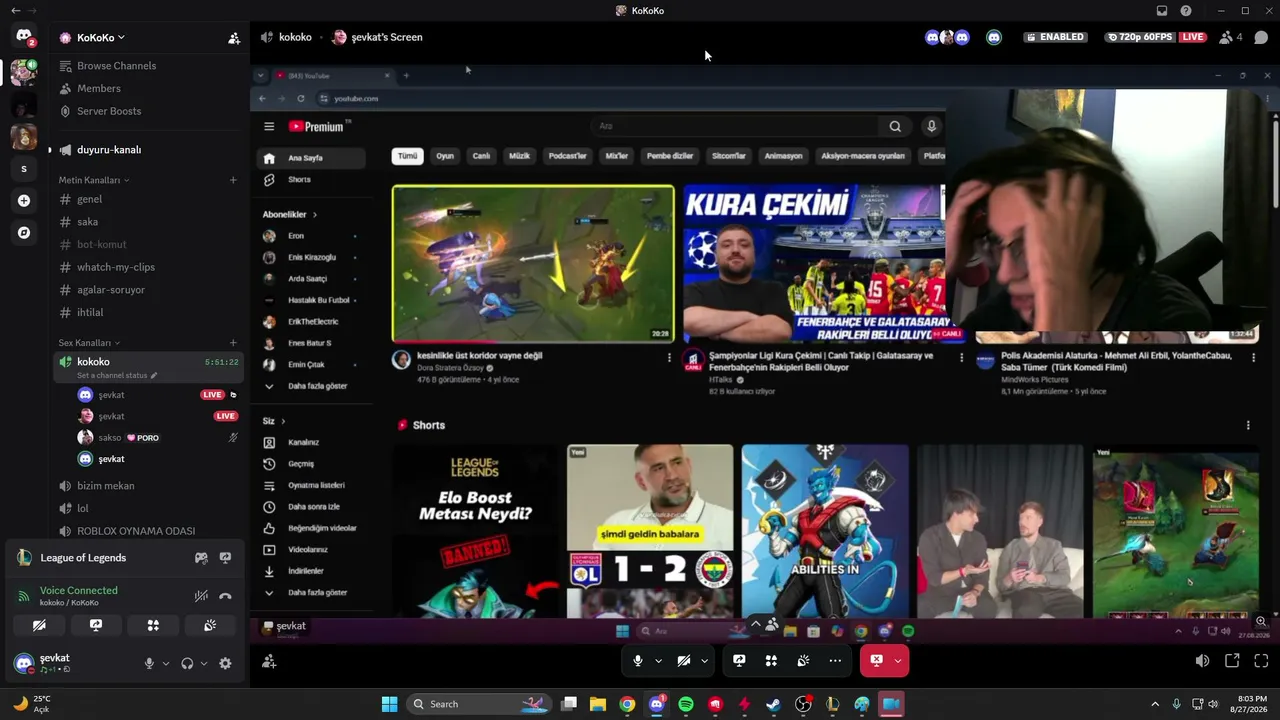Turn on camera under Voice Connected

pyautogui.click(x=39, y=625)
